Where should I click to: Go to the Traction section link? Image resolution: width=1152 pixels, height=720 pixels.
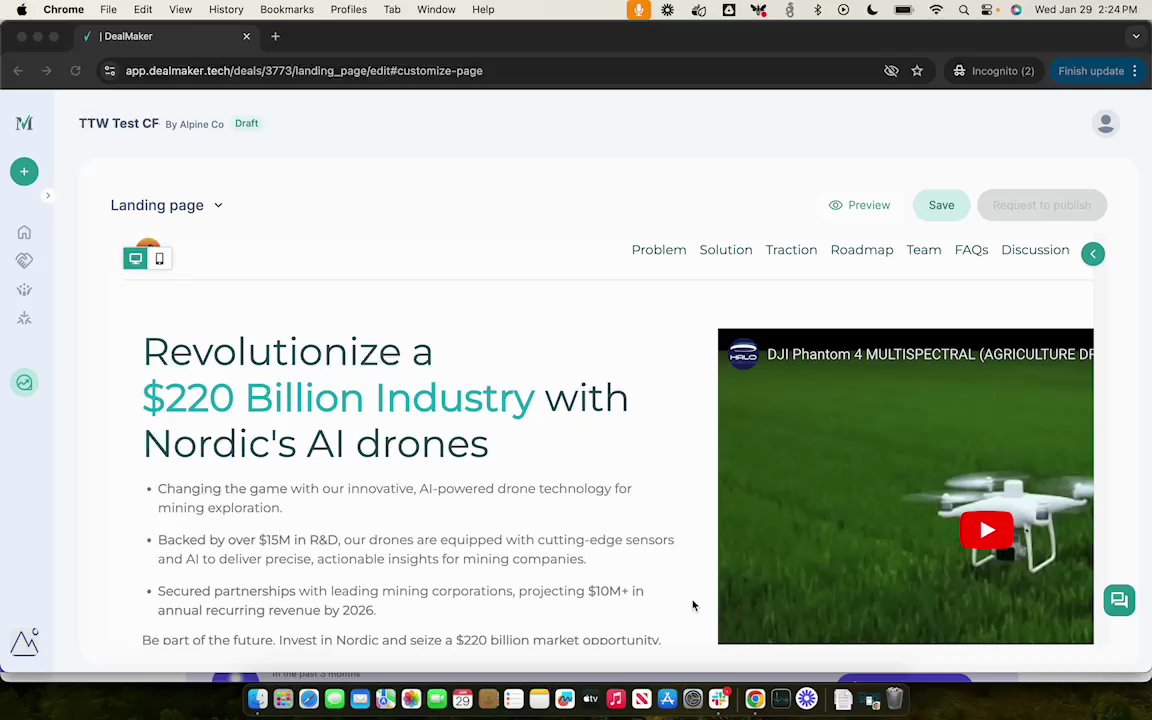click(791, 250)
